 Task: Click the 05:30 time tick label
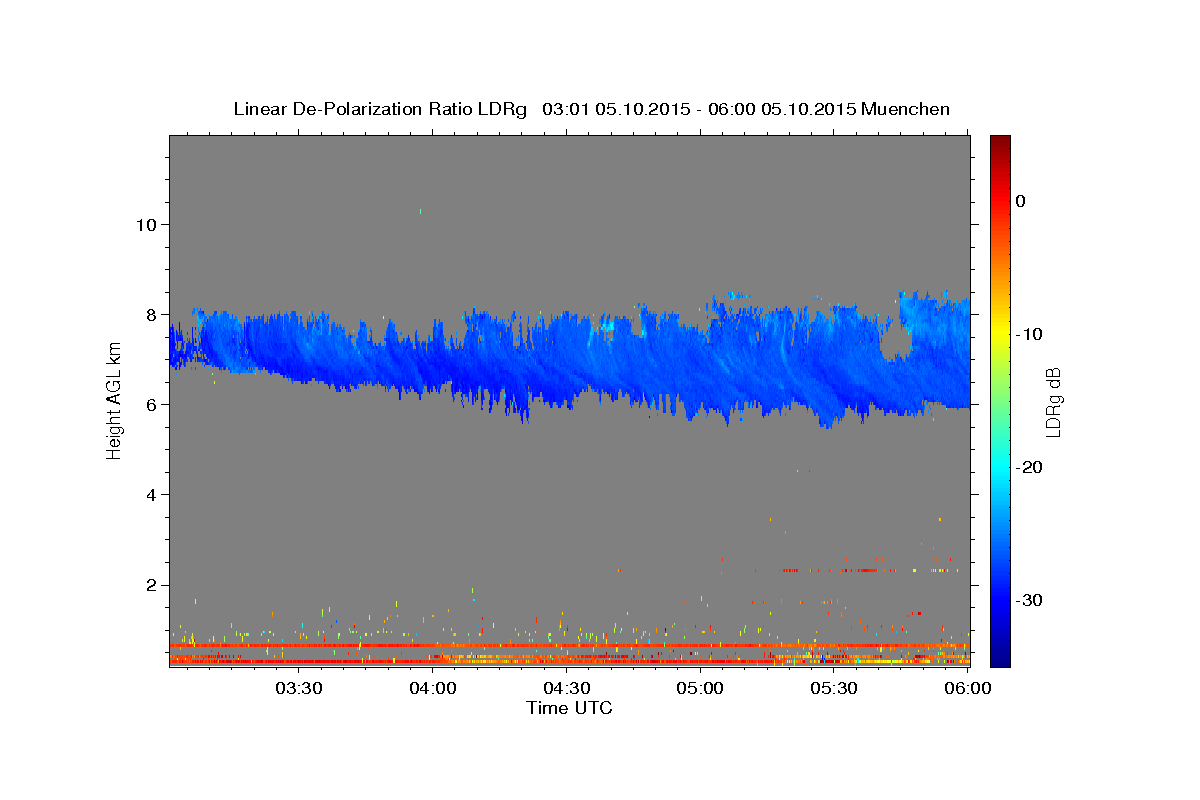click(x=834, y=688)
